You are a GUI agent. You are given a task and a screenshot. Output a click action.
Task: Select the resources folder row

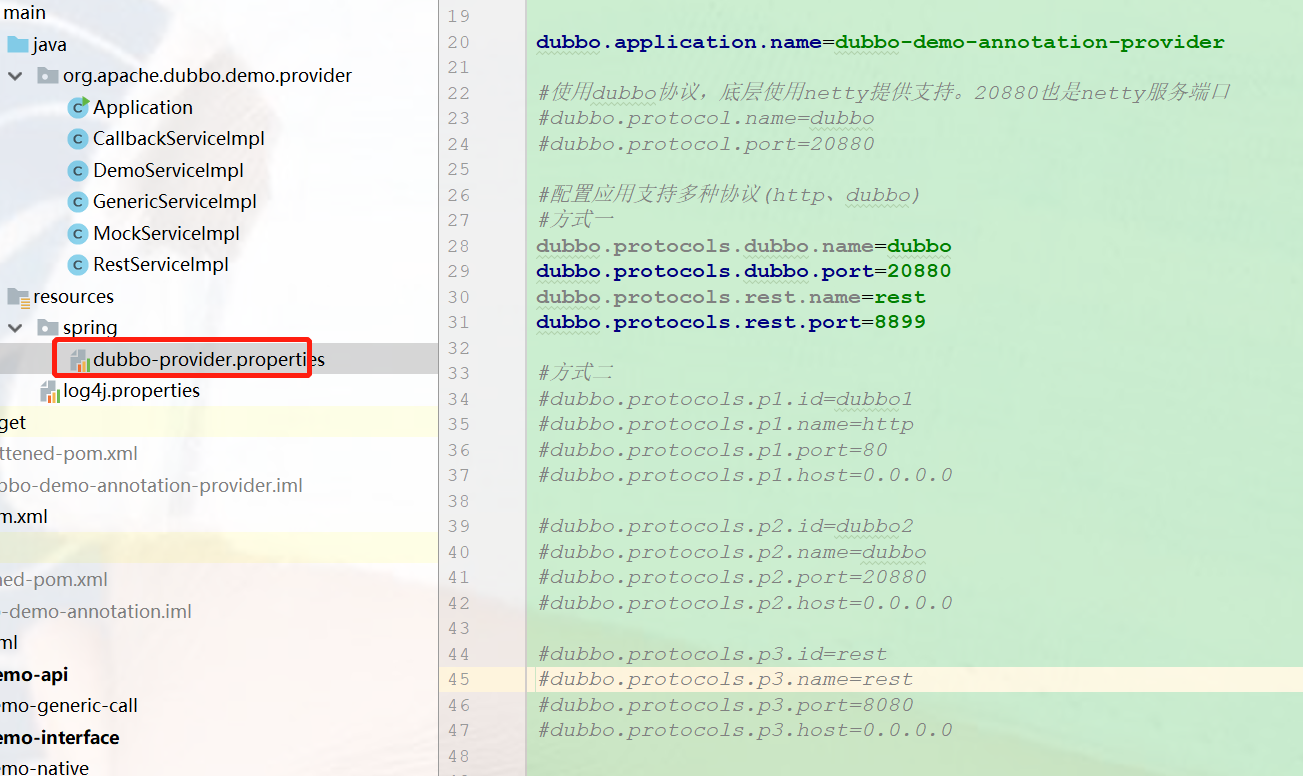(x=219, y=297)
